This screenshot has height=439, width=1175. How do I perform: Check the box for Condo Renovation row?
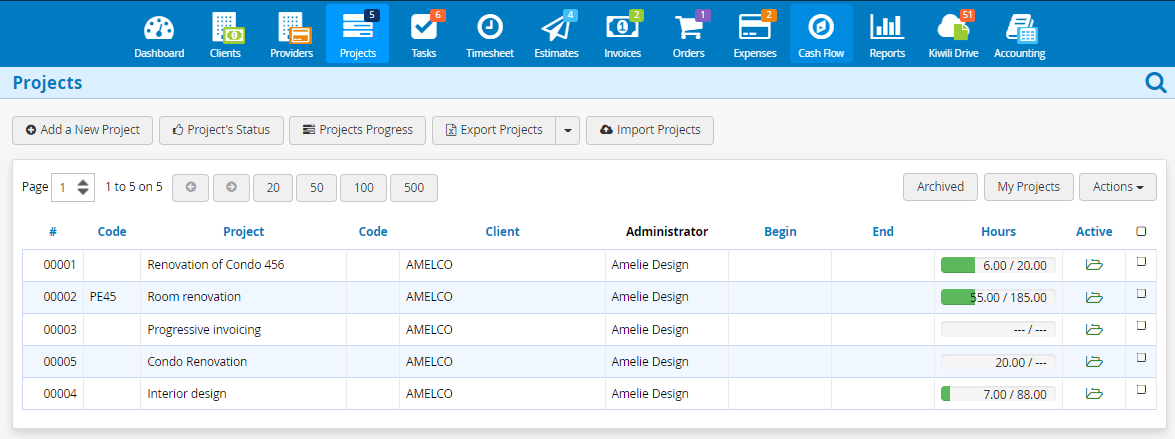(1141, 358)
